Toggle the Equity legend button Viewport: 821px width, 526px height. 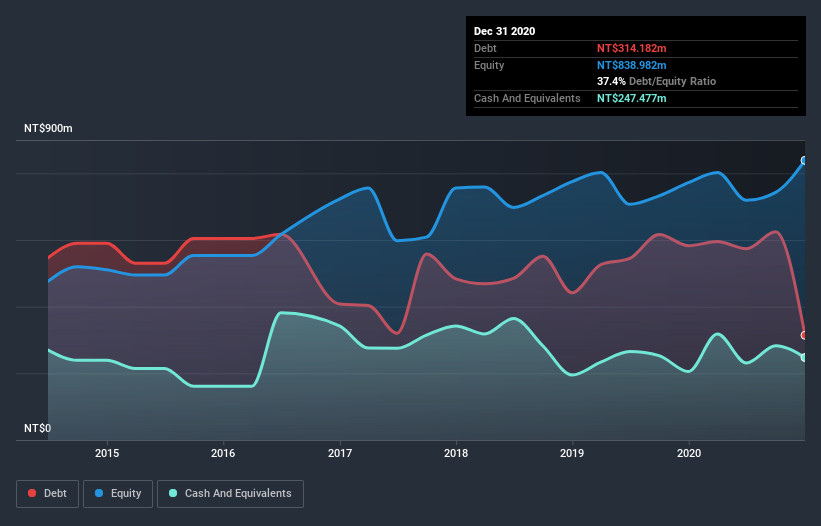pos(118,494)
